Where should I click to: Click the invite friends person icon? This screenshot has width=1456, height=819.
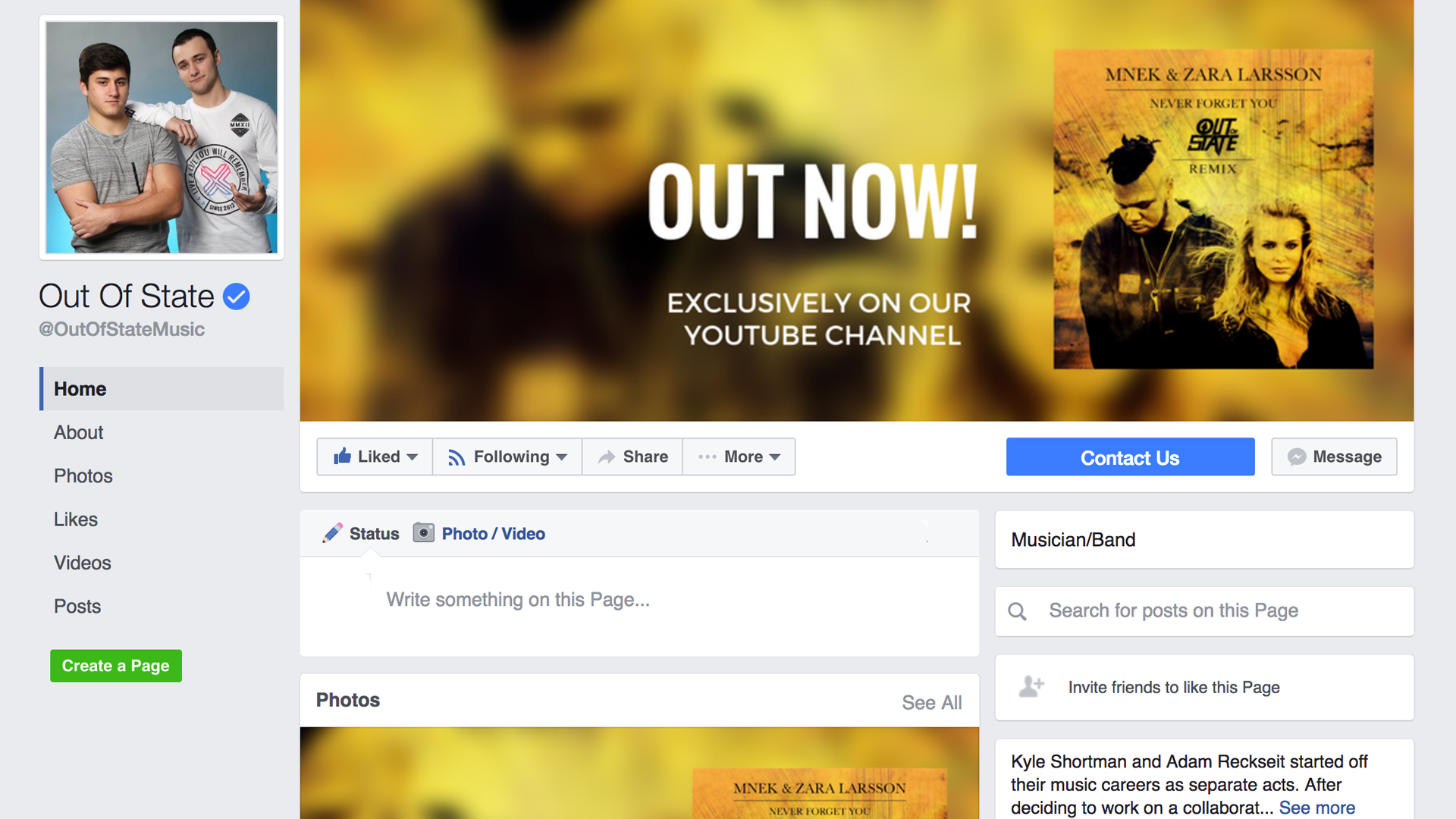pos(1031,686)
